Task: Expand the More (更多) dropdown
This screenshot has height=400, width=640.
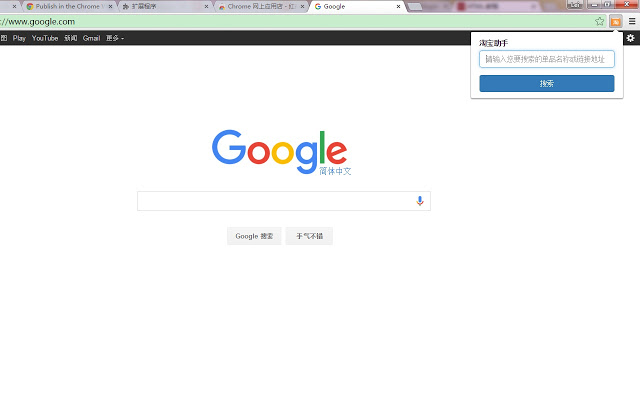Action: (115, 38)
